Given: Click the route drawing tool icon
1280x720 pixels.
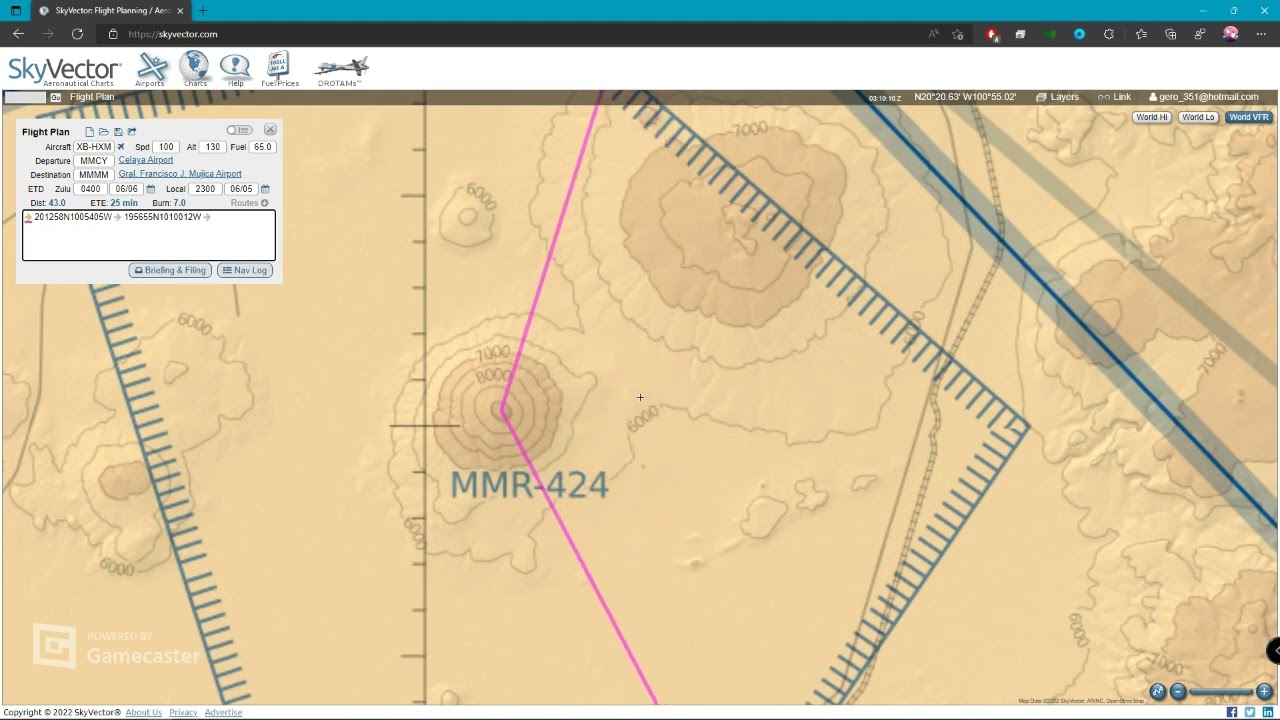Looking at the screenshot, I should (x=1158, y=692).
